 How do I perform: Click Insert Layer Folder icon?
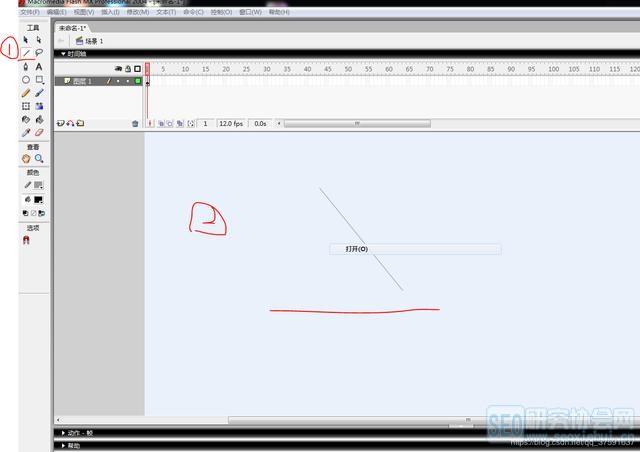tap(80, 123)
